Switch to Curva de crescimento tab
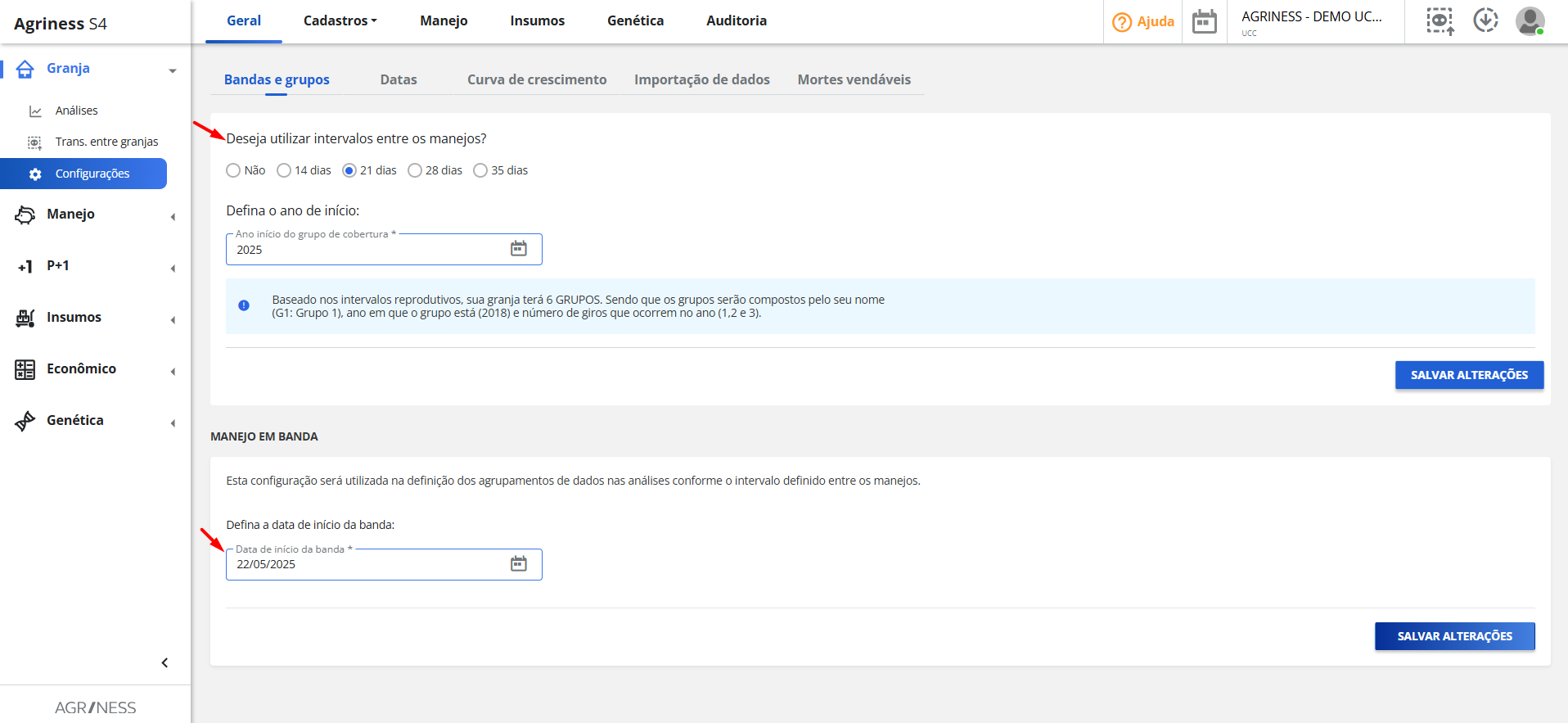This screenshot has width=1568, height=723. pos(537,79)
